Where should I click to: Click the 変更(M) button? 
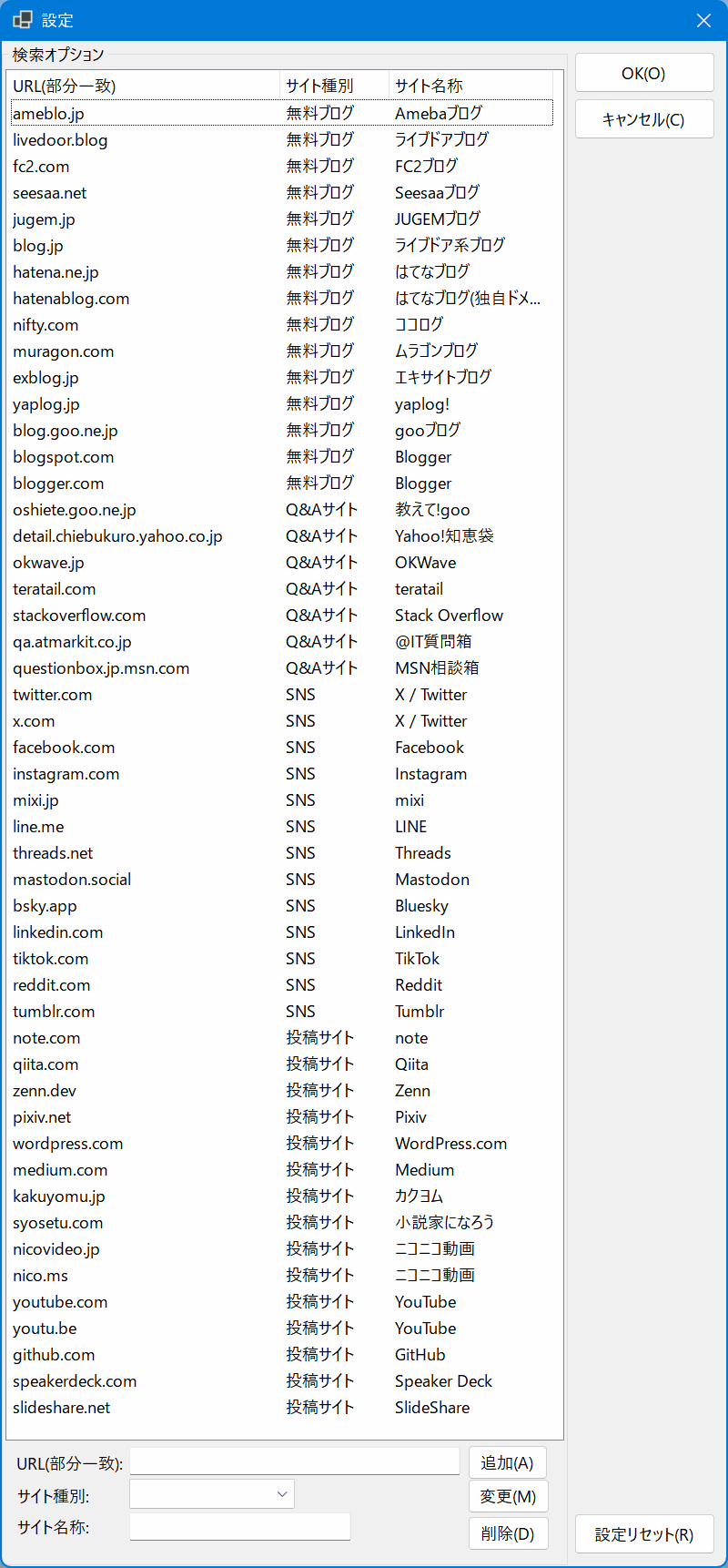(x=508, y=1497)
